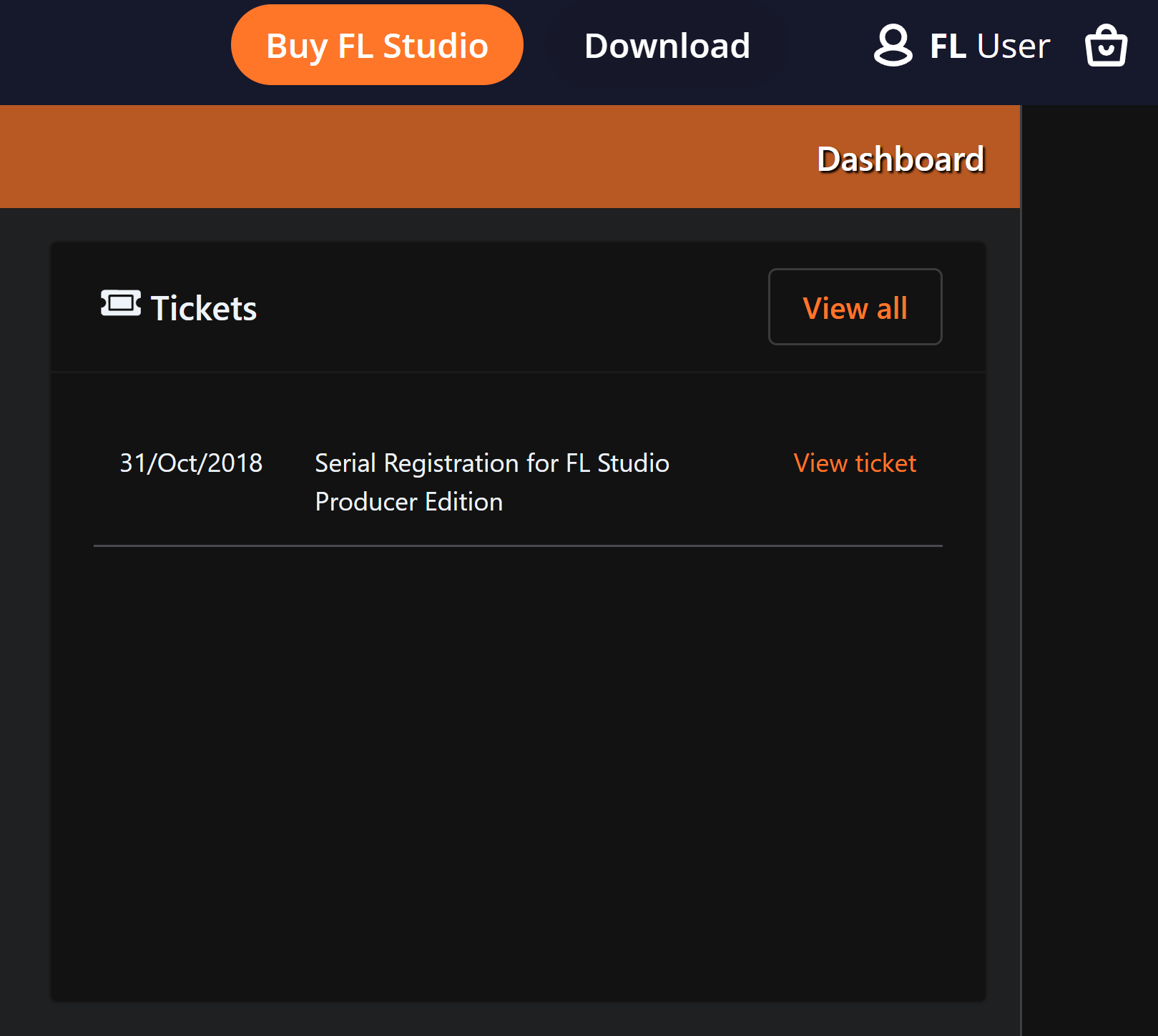Select the Dashboard header tab

click(901, 158)
